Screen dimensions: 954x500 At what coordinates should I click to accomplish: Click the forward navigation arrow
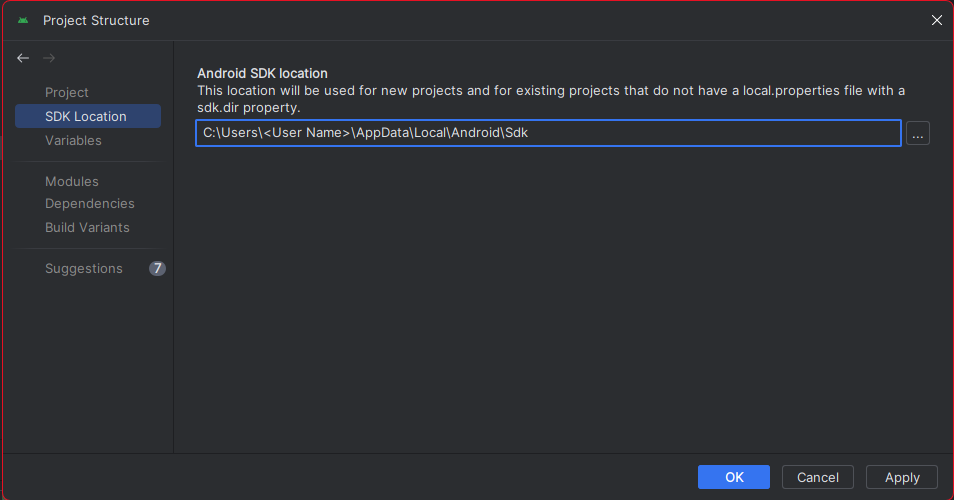point(49,58)
